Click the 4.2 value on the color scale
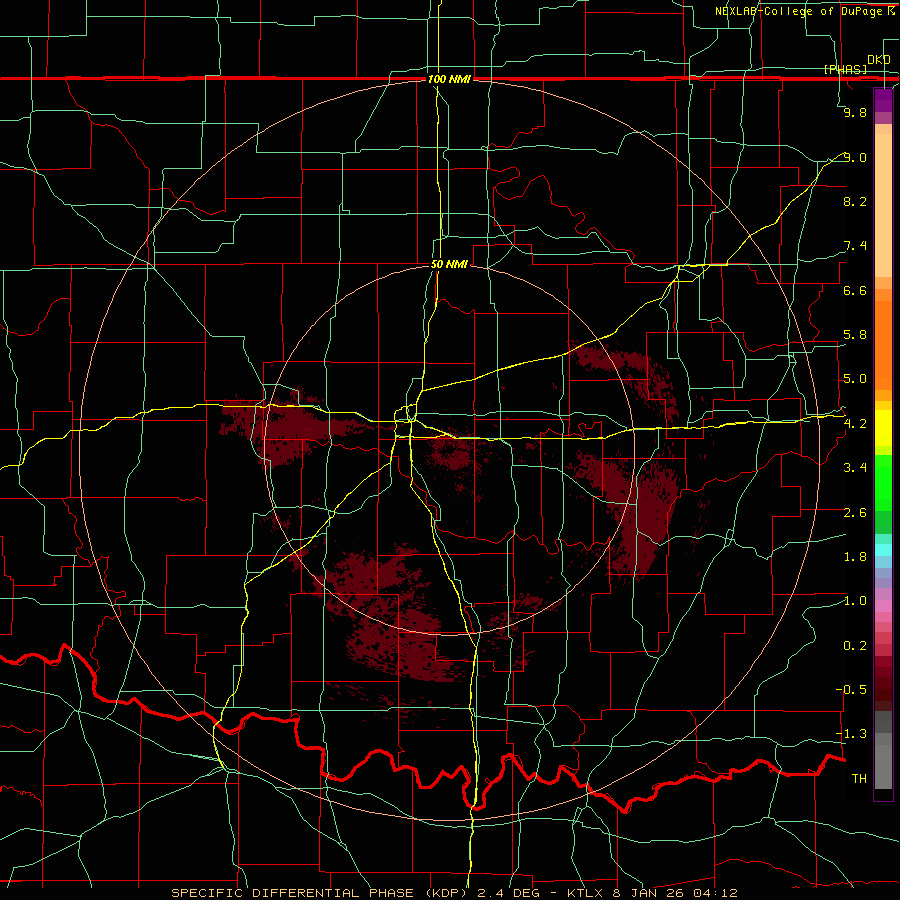The image size is (900, 900). pyautogui.click(x=855, y=423)
